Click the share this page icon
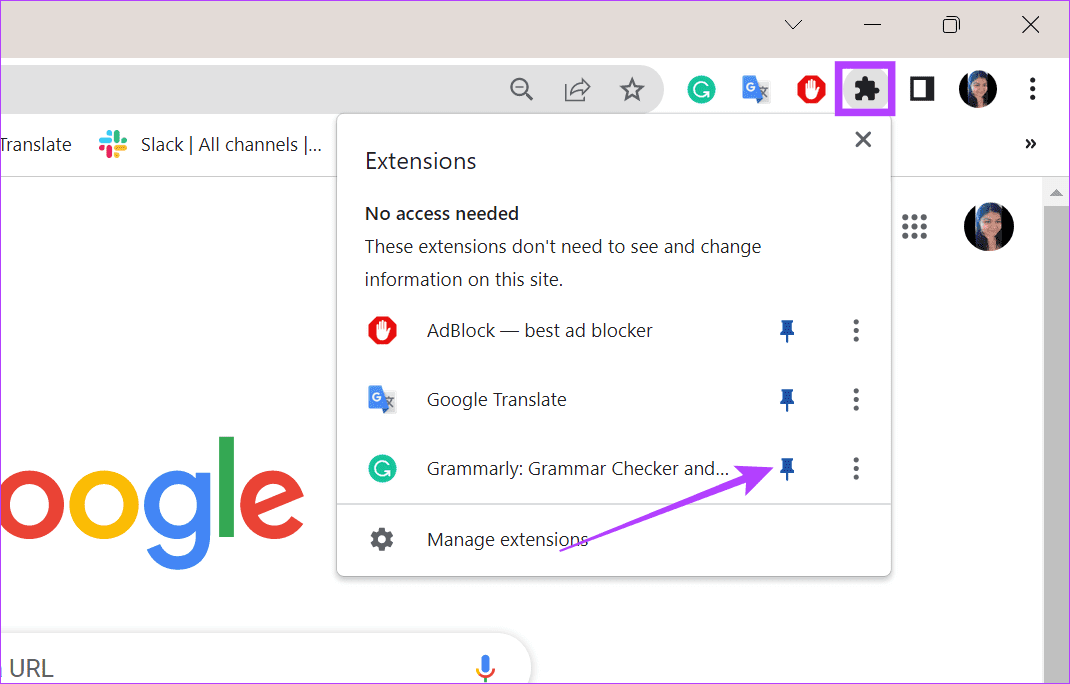Image resolution: width=1070 pixels, height=684 pixels. 577,89
